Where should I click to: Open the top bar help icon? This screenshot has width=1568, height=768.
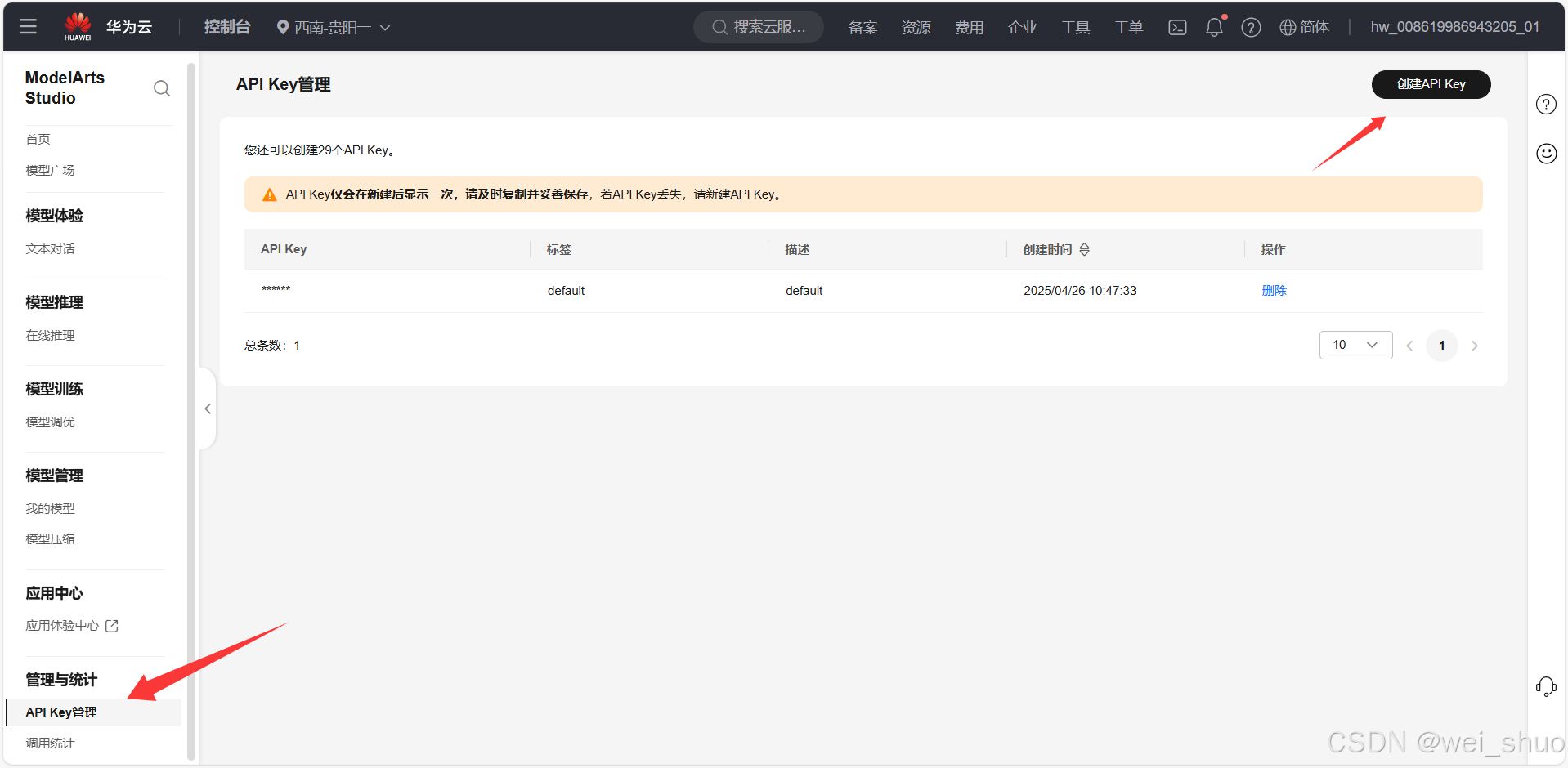(x=1251, y=27)
